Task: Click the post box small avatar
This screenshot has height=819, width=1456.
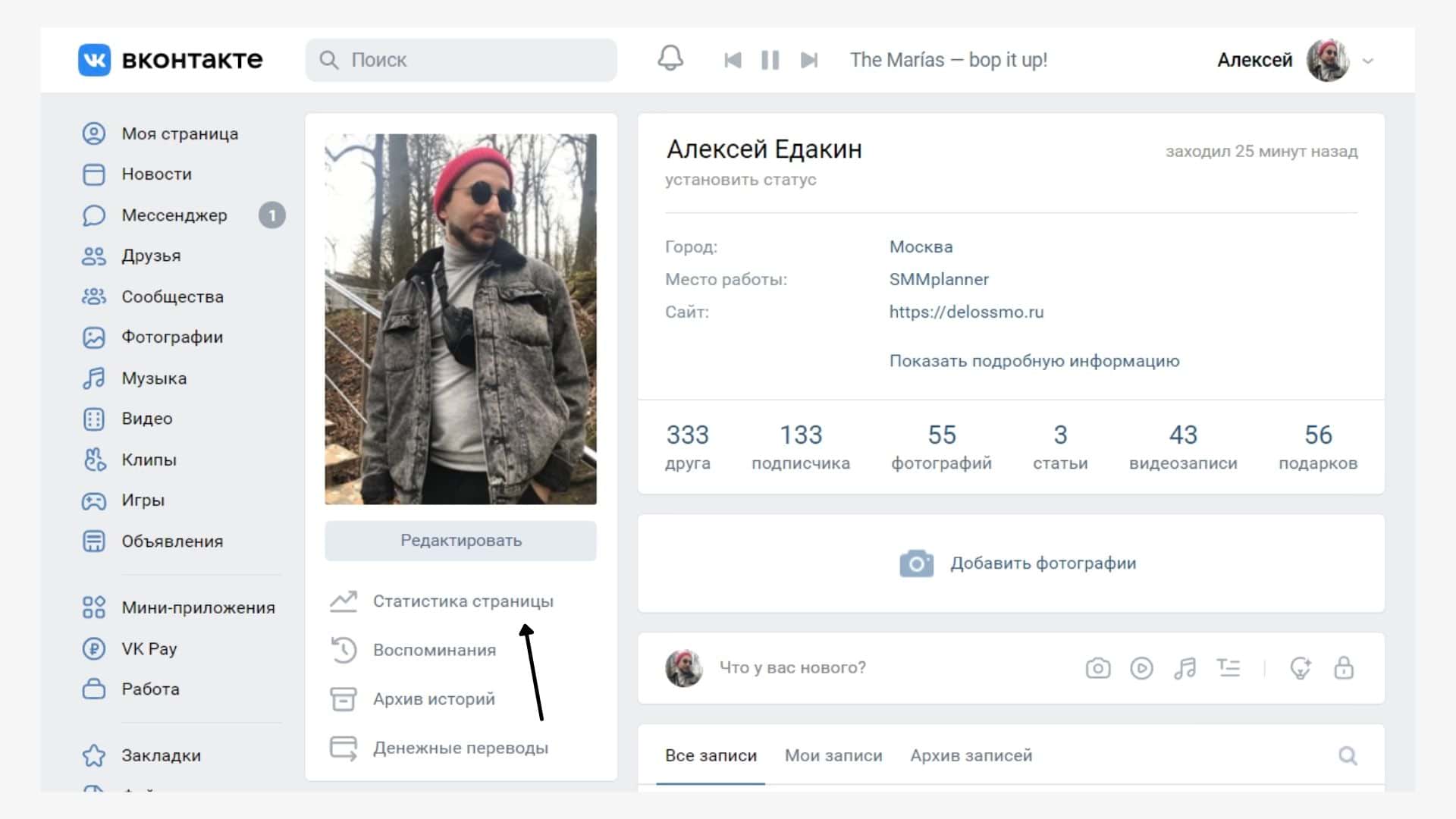Action: tap(683, 668)
